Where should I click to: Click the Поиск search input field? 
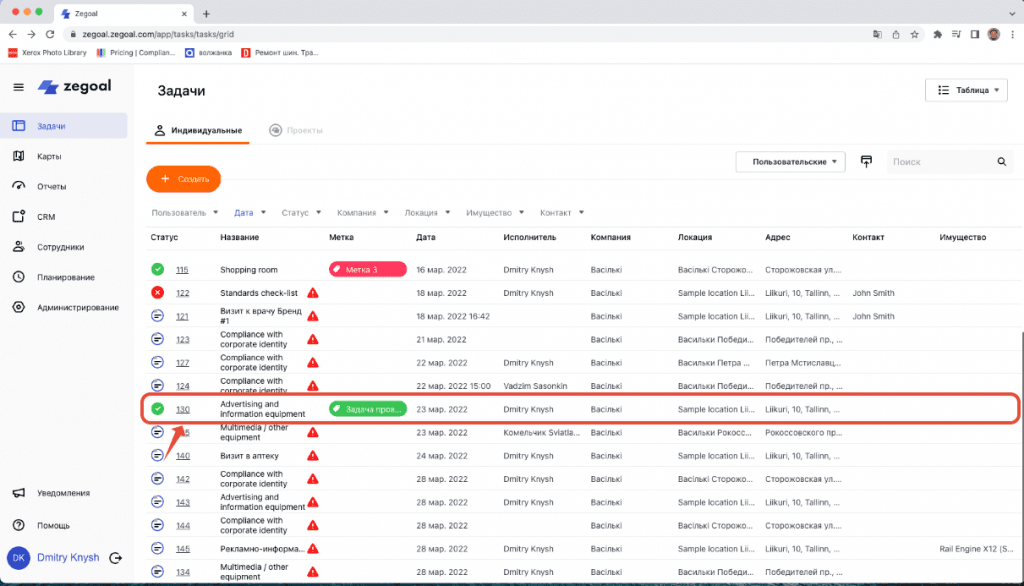940,161
